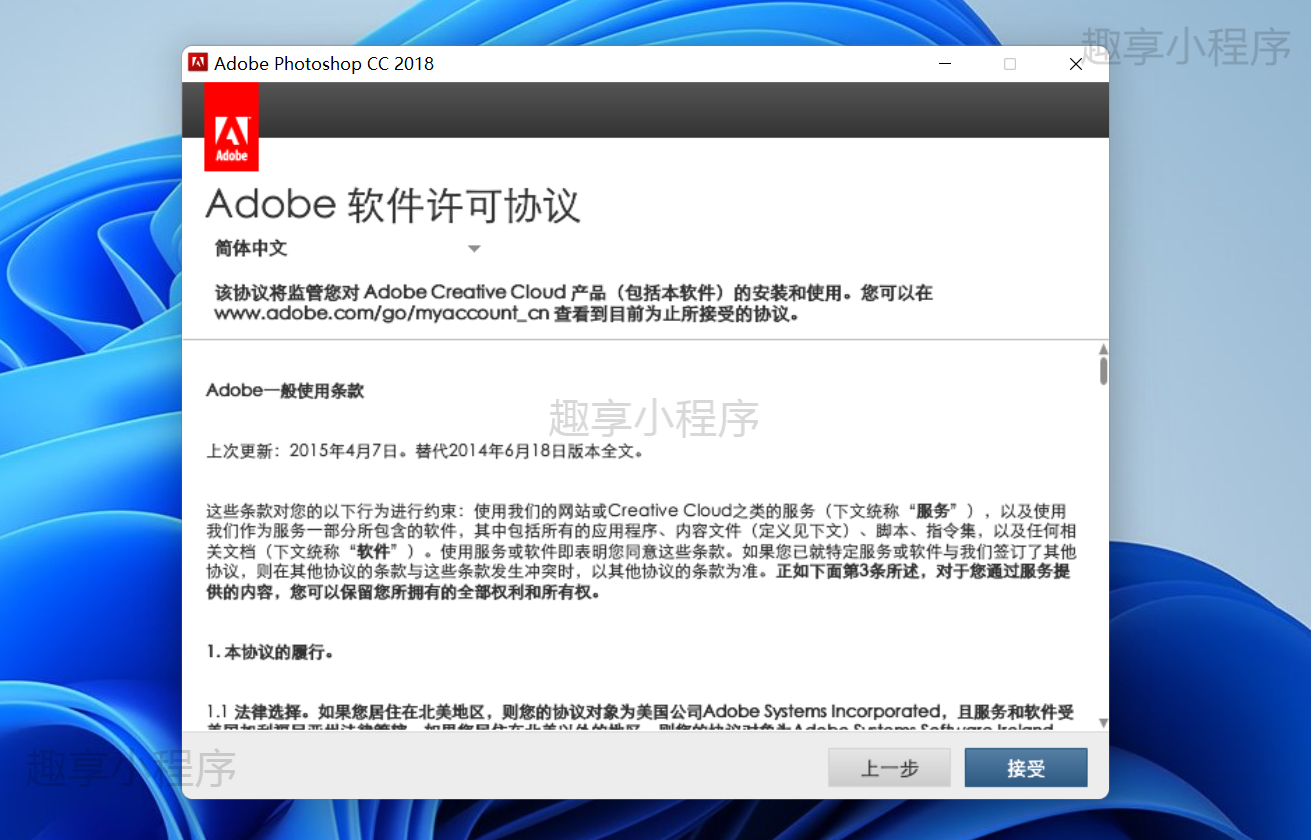Click the scrollbar up arrow in license text
1311x840 pixels.
tap(1103, 350)
